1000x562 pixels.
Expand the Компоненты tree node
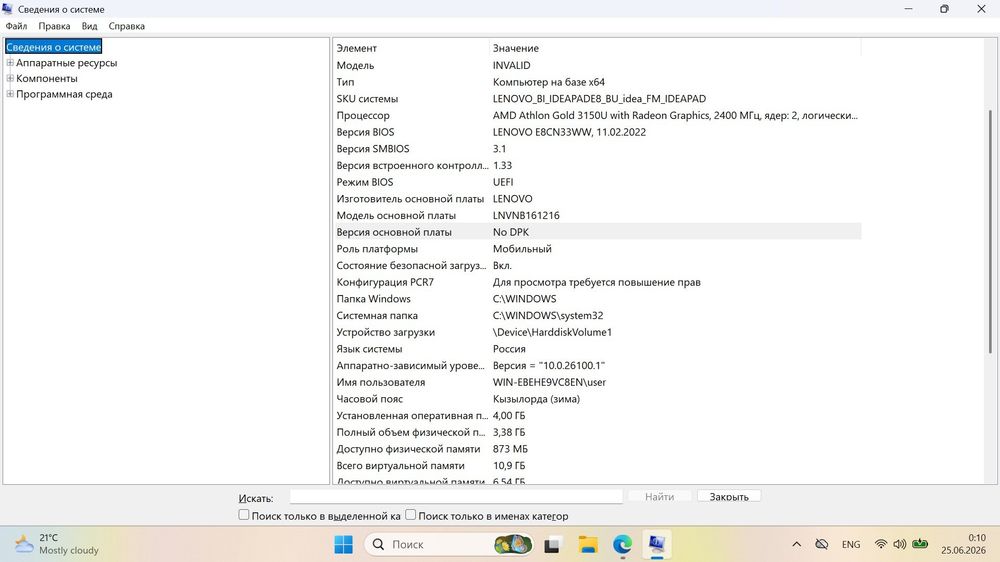pos(10,78)
